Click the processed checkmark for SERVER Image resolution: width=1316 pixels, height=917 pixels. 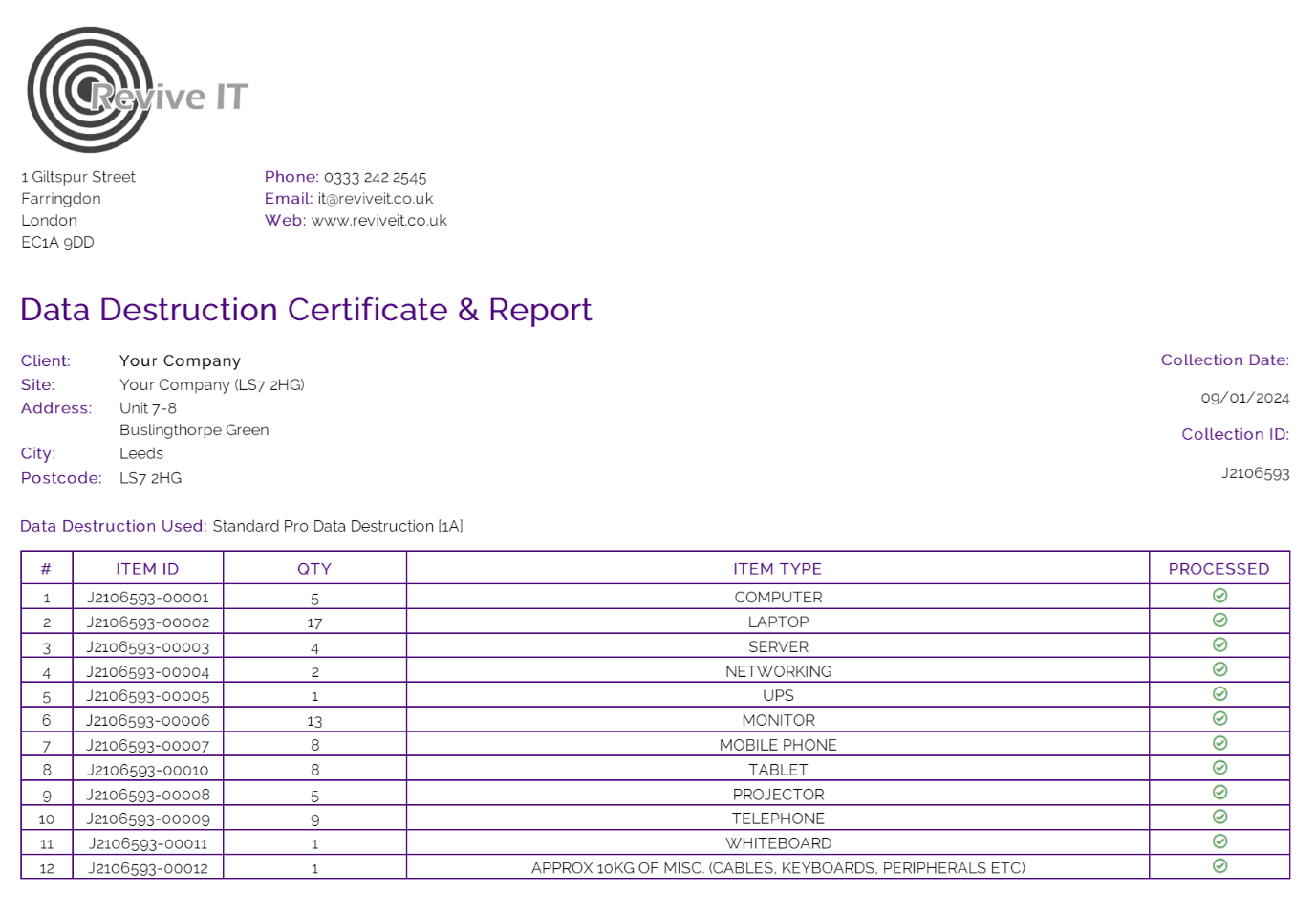pyautogui.click(x=1220, y=646)
